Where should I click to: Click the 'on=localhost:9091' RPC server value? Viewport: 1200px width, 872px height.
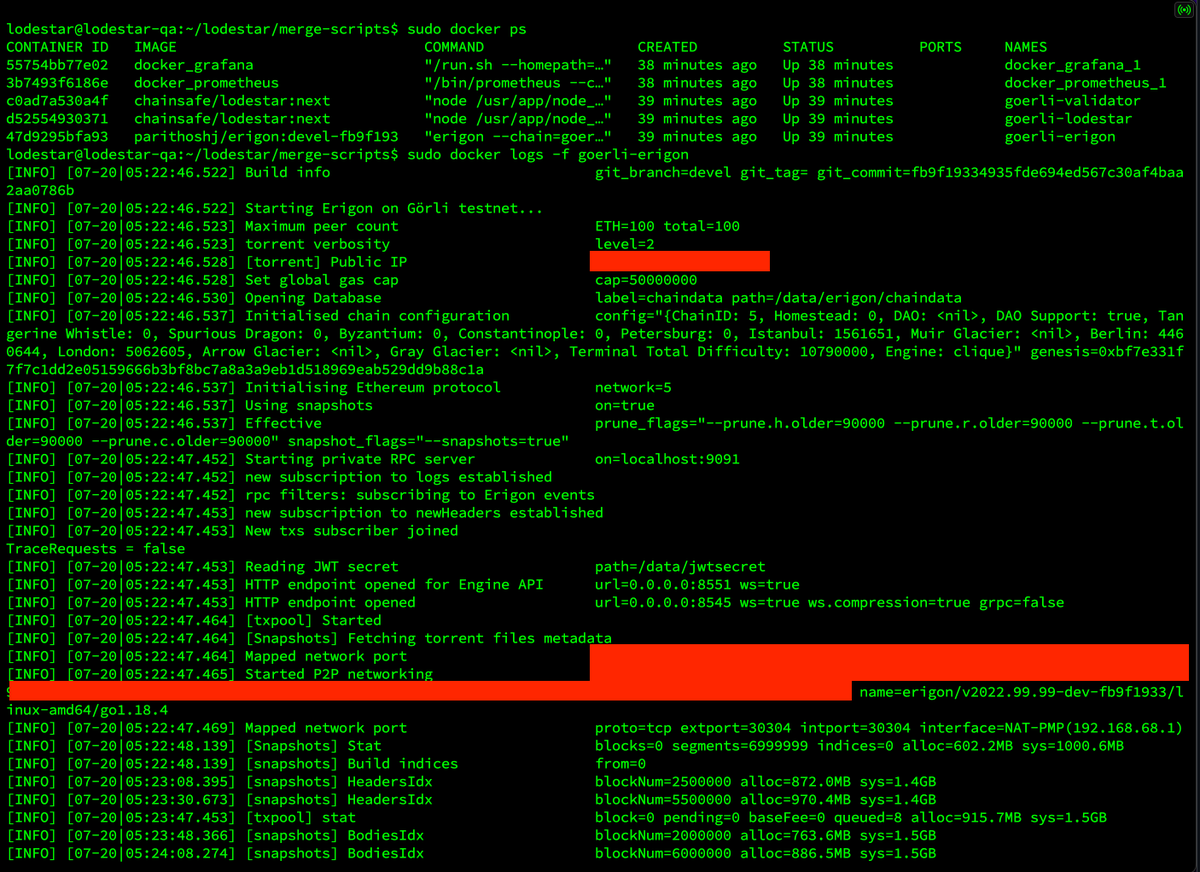[x=668, y=461]
